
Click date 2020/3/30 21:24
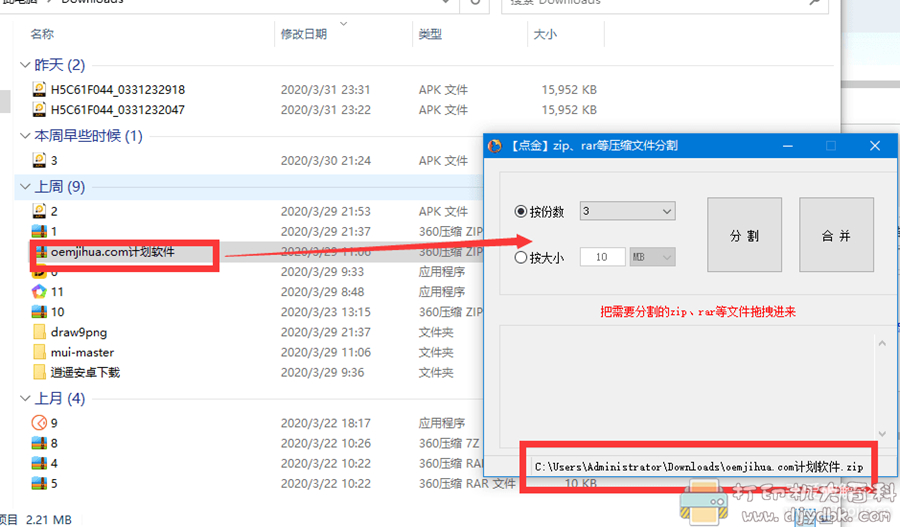pos(325,161)
